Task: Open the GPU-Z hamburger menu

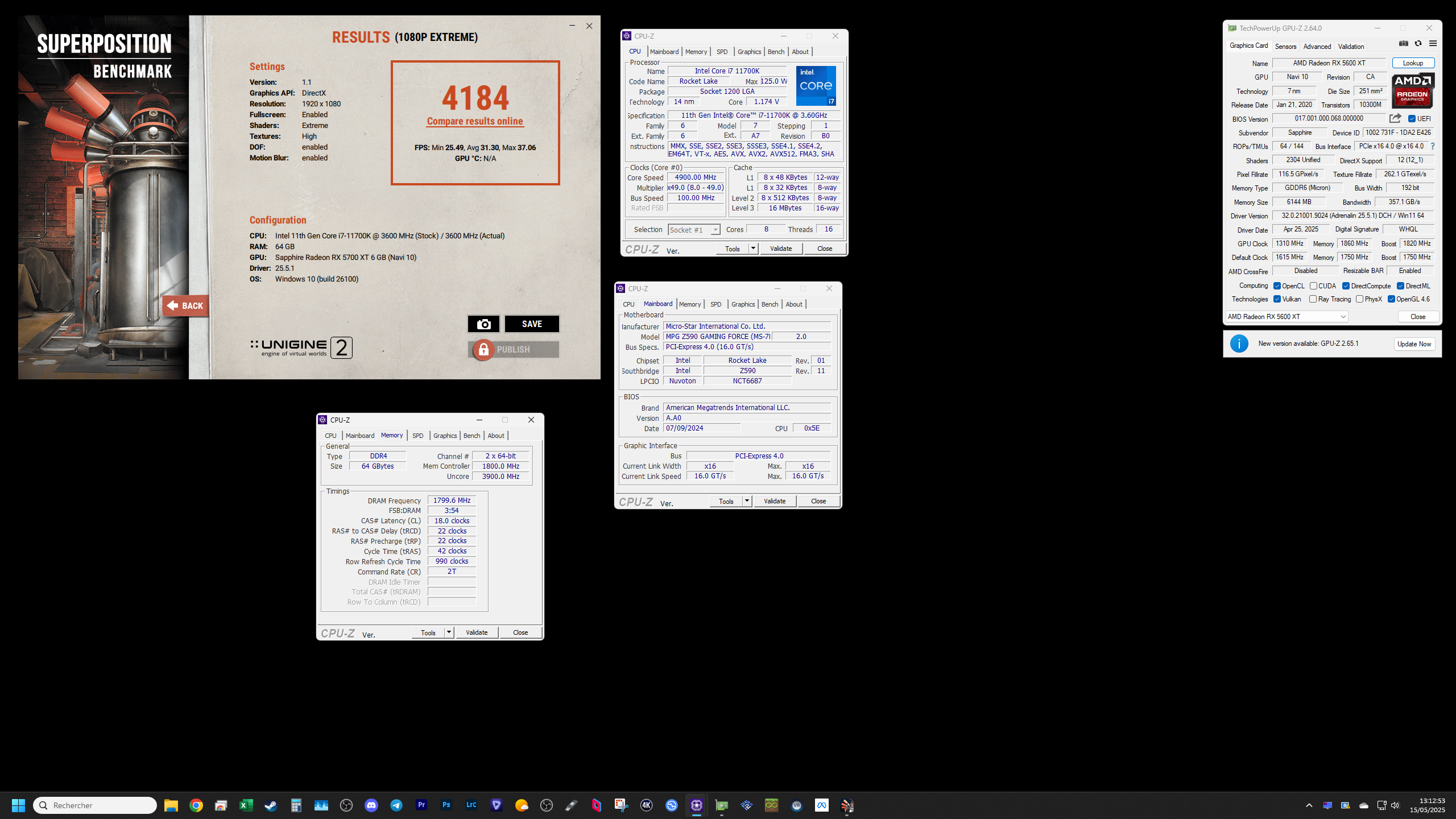Action: pyautogui.click(x=1433, y=44)
